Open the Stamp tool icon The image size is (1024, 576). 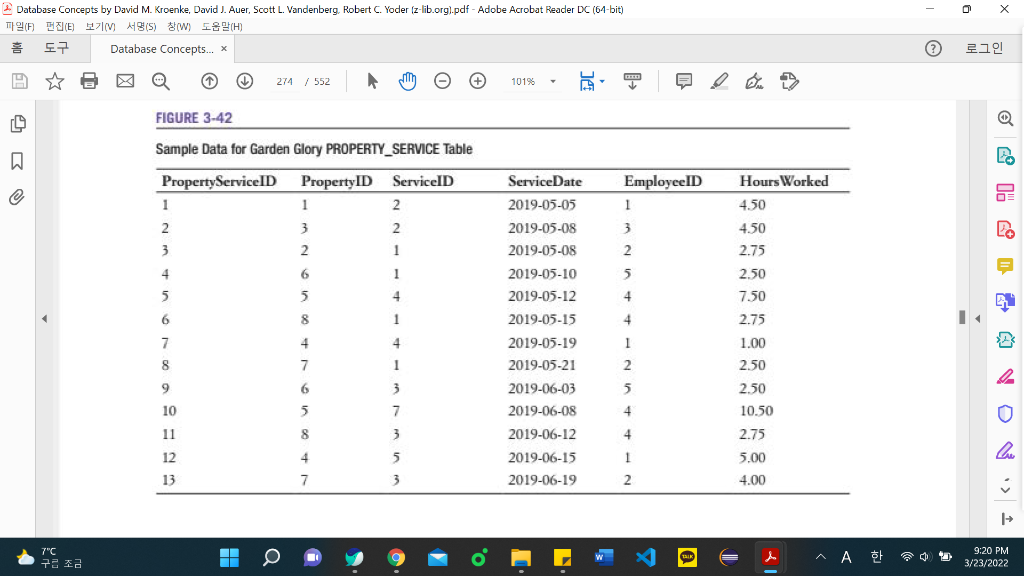coord(790,81)
